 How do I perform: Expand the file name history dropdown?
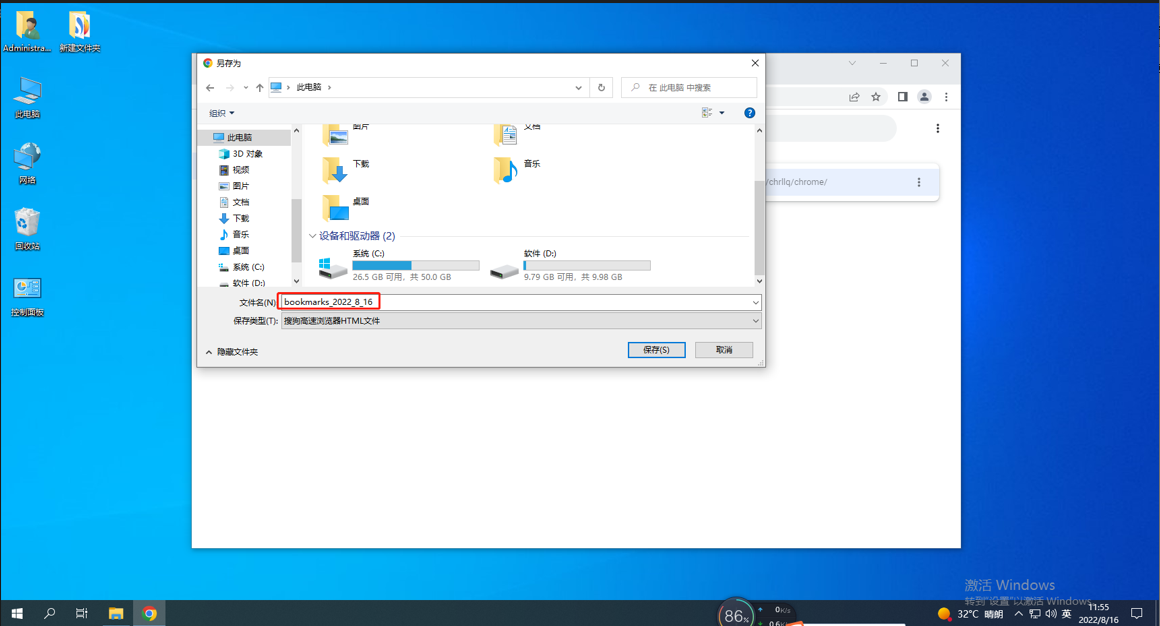[x=755, y=302]
